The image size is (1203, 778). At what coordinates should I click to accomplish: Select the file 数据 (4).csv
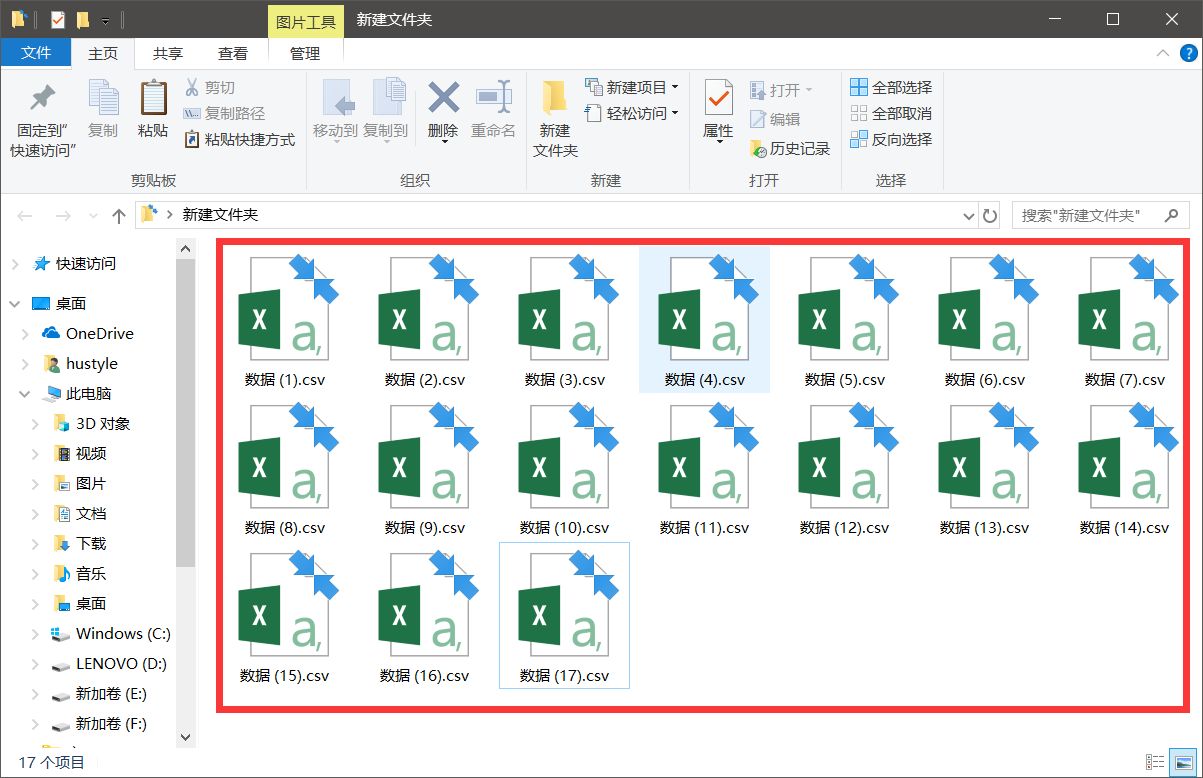[705, 320]
